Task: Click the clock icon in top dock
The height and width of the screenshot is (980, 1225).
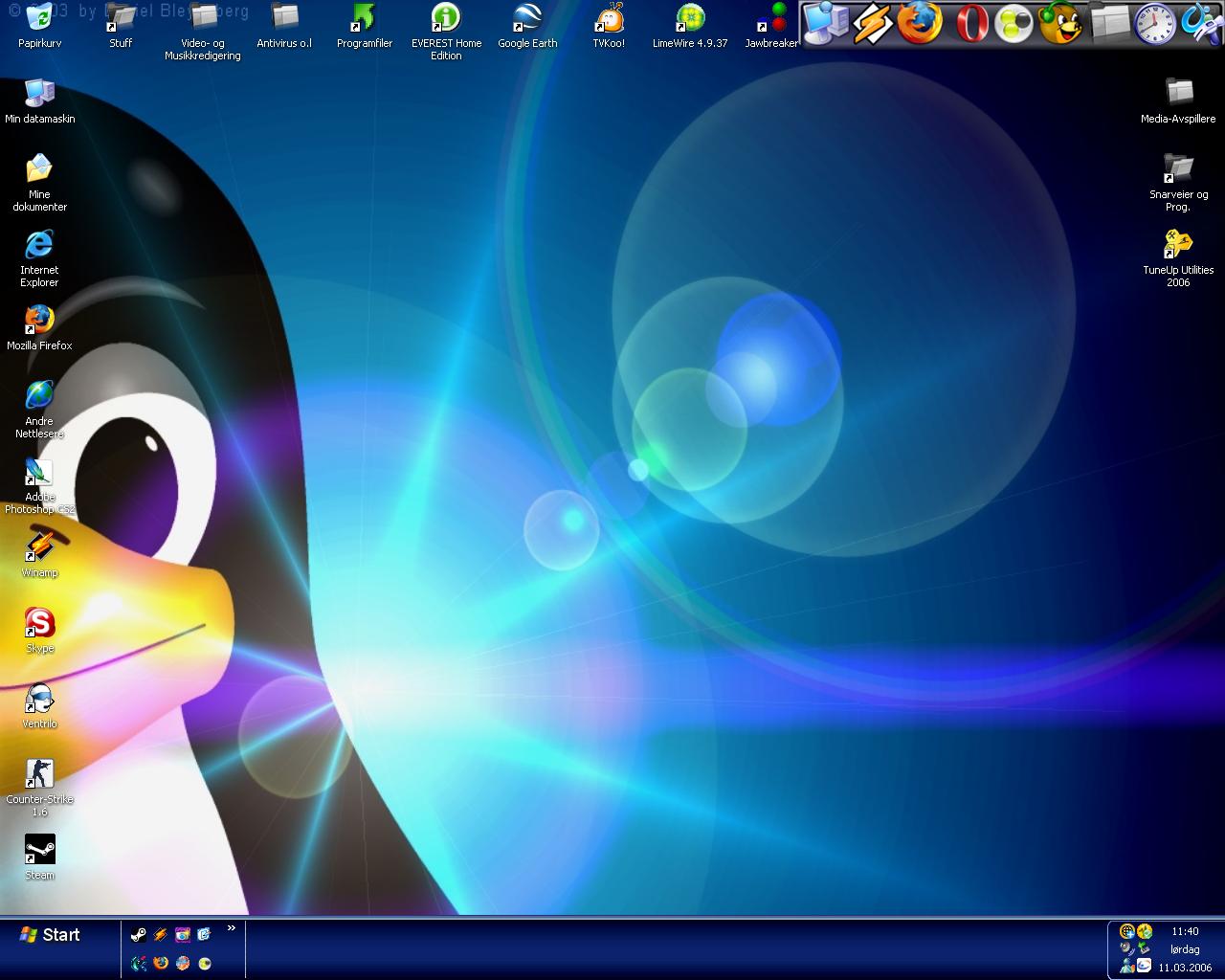Action: click(1156, 23)
